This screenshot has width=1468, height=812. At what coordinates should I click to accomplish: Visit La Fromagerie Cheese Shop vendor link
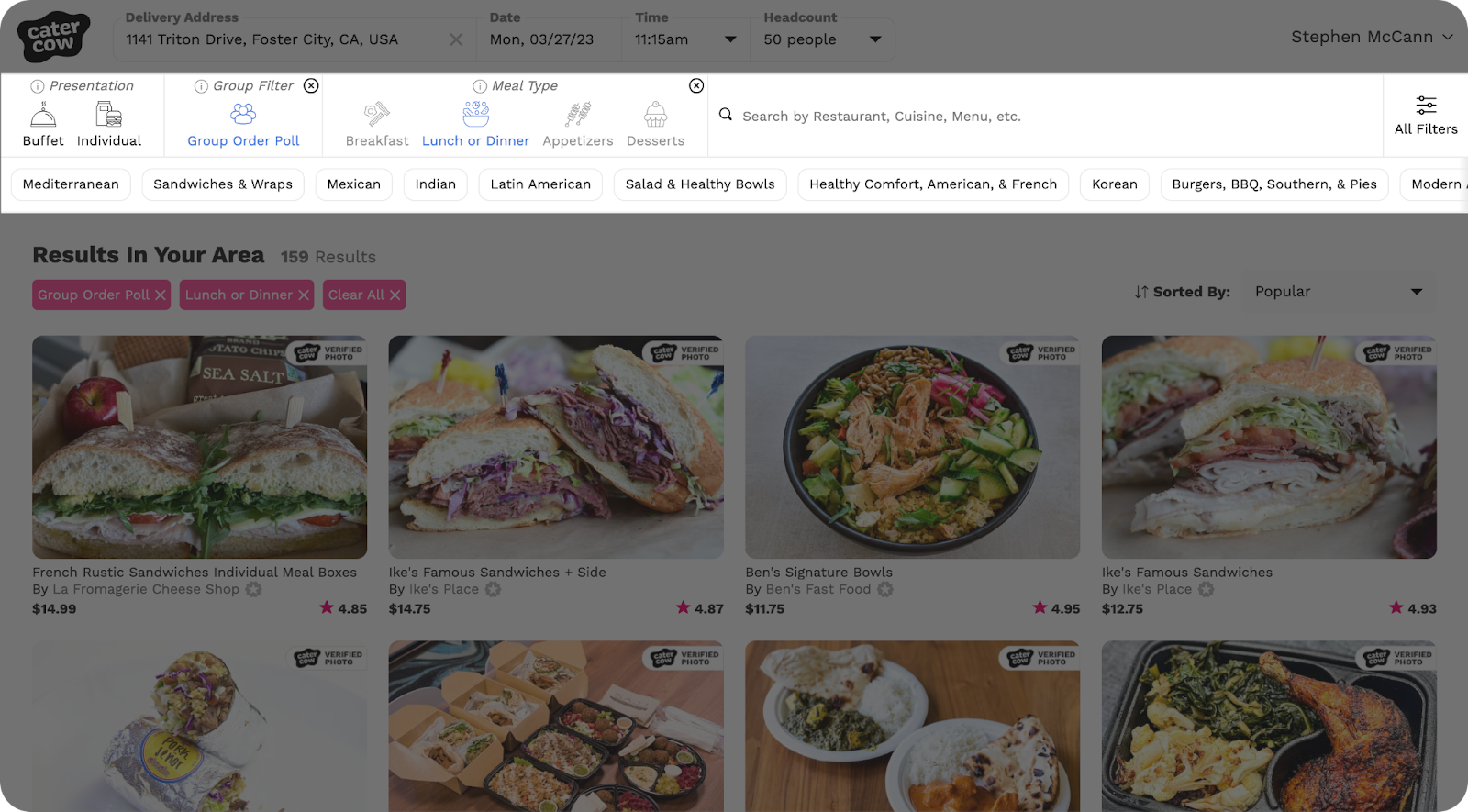pyautogui.click(x=146, y=589)
